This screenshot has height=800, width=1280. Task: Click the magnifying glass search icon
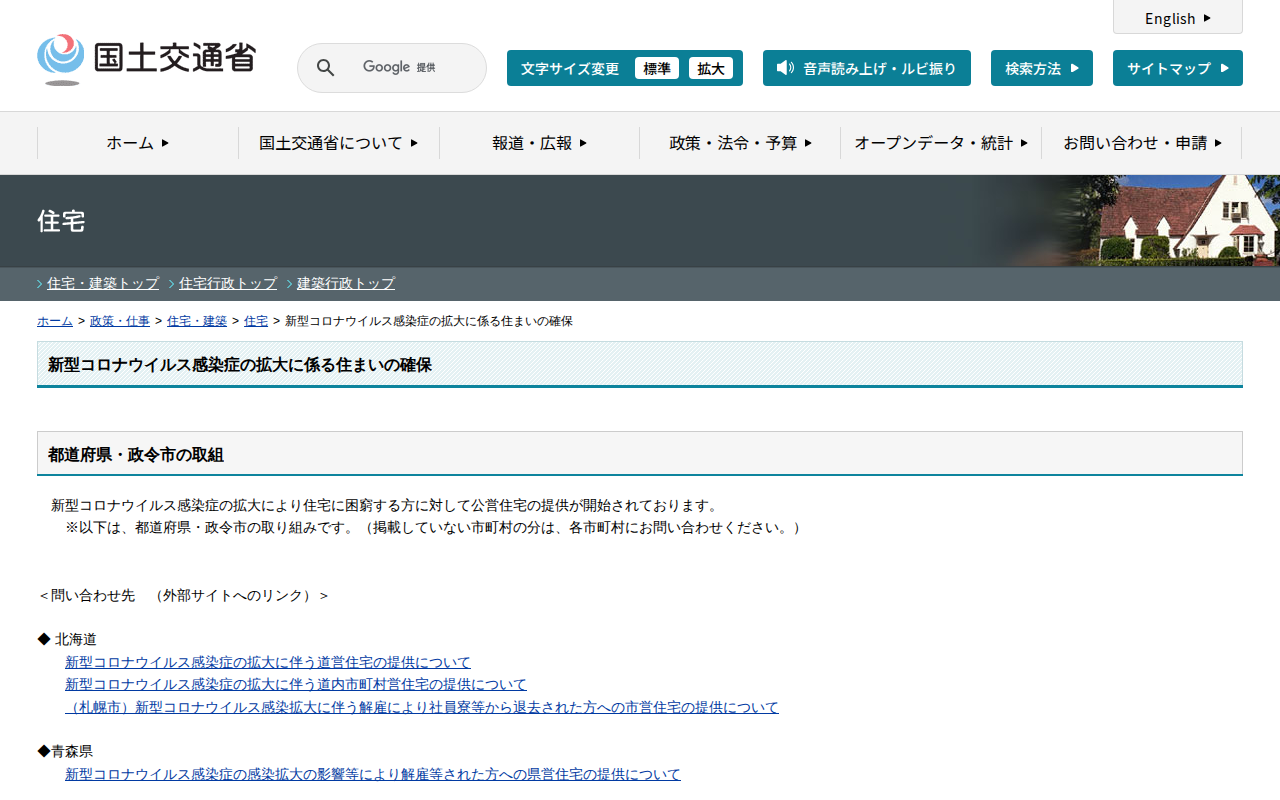325,68
